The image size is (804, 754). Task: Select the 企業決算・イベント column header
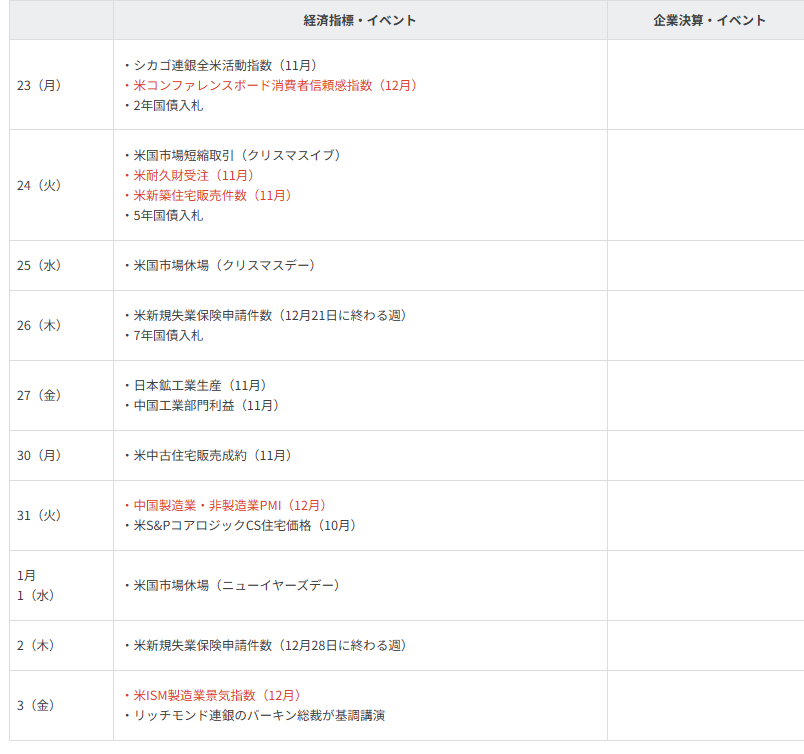click(x=709, y=20)
